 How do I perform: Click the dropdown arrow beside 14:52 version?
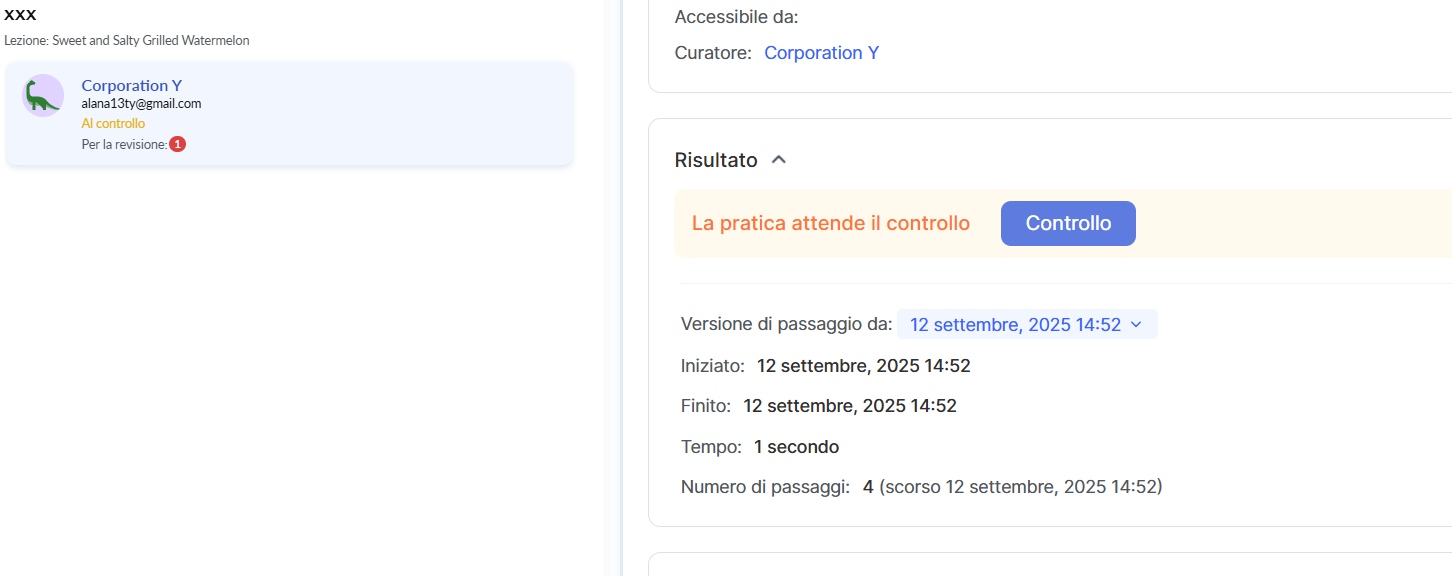(x=1136, y=325)
